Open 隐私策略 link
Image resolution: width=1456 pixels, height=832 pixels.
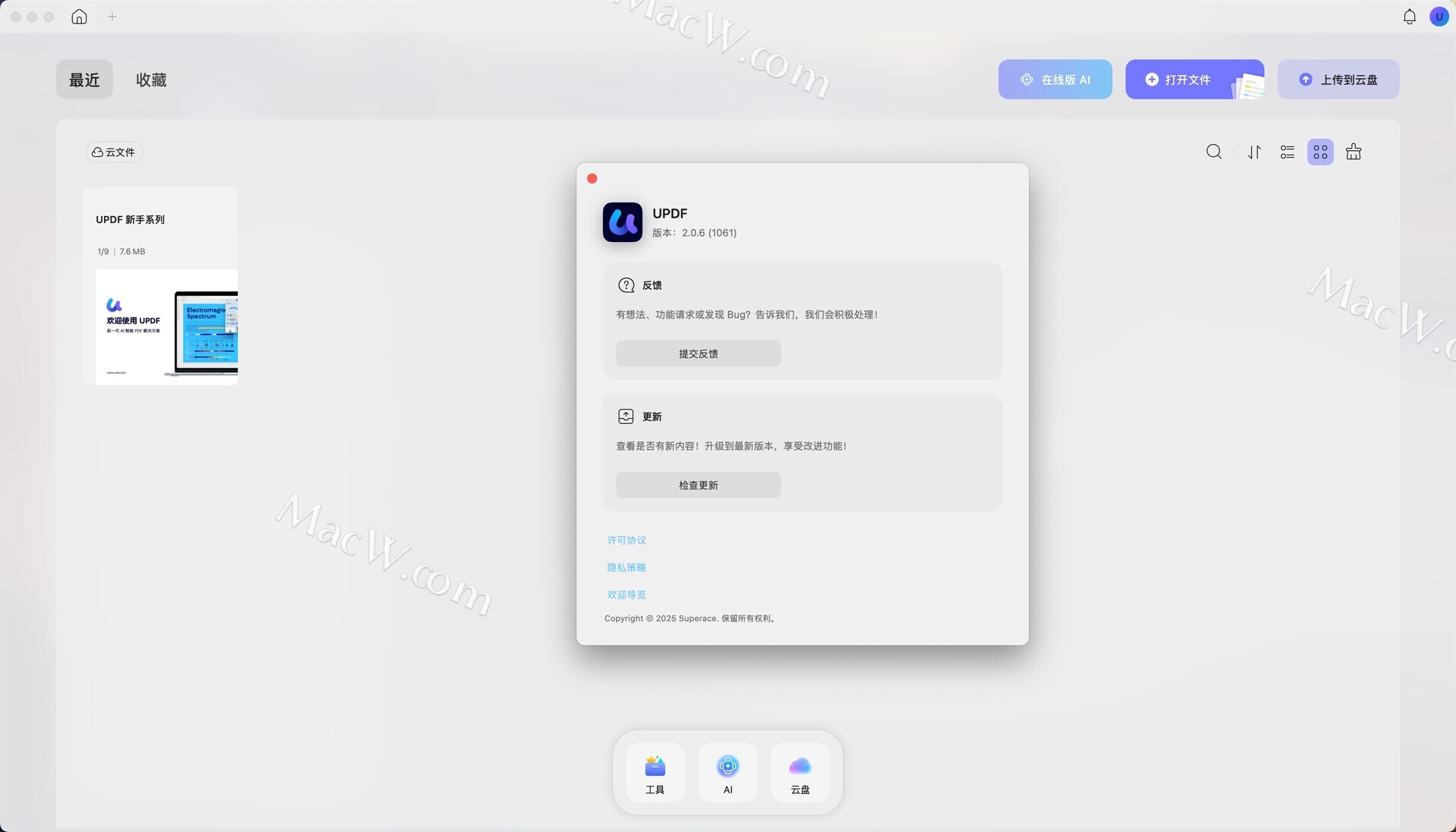(626, 568)
